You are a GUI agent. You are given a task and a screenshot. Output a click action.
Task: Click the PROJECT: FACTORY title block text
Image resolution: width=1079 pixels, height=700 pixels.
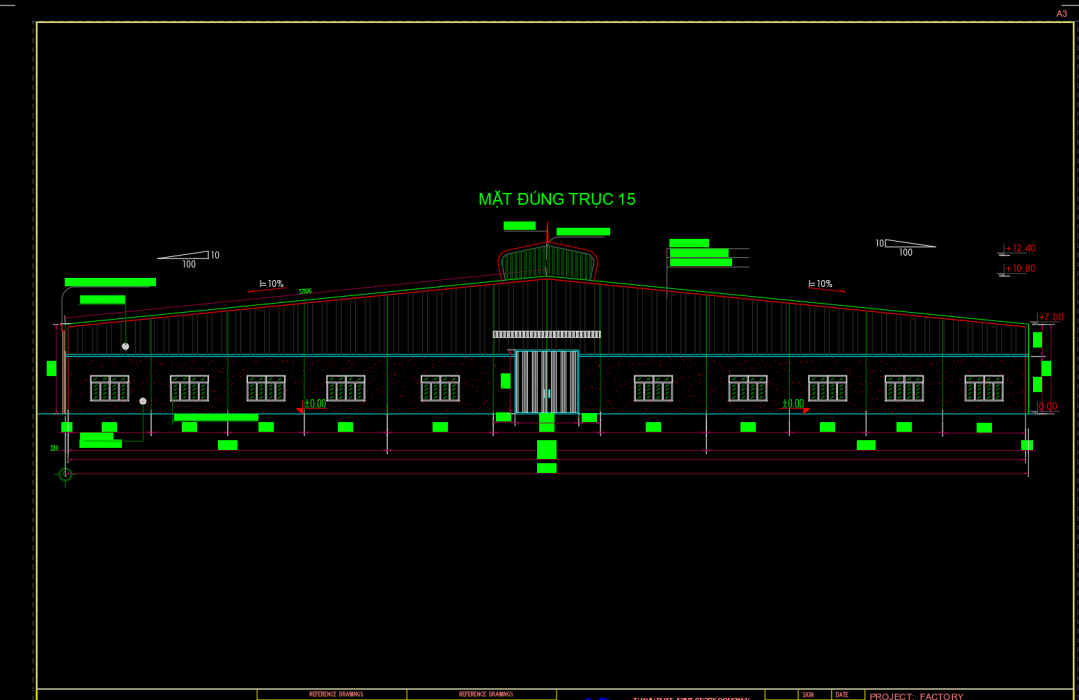tap(917, 696)
